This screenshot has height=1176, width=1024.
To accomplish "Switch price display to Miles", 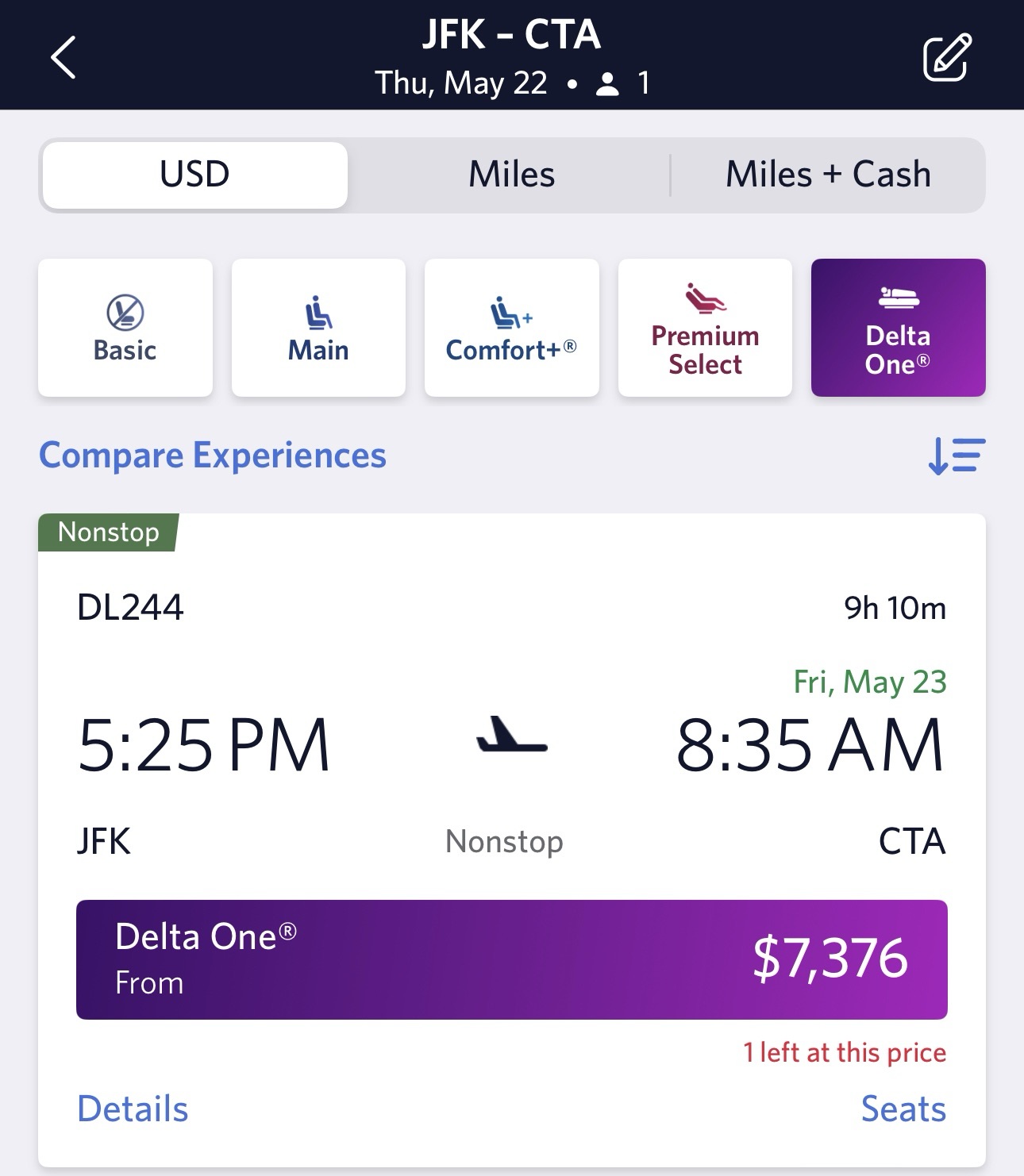I will 511,175.
